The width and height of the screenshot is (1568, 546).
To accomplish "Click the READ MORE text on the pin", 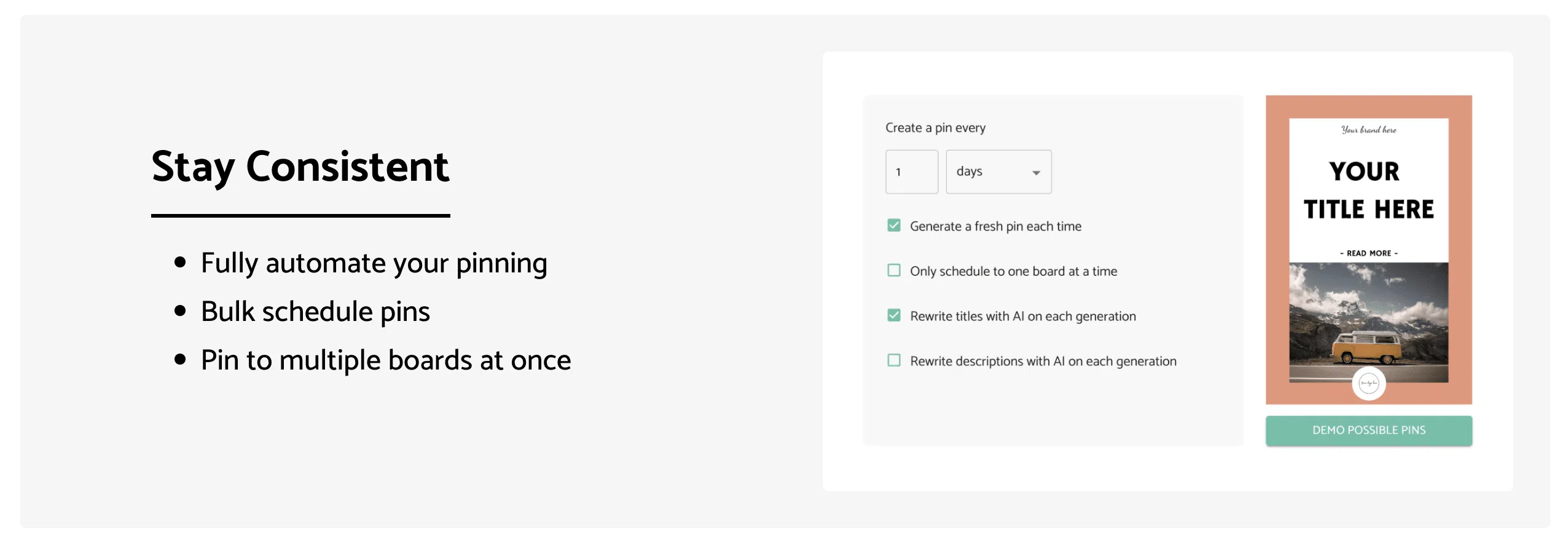I will point(1368,253).
